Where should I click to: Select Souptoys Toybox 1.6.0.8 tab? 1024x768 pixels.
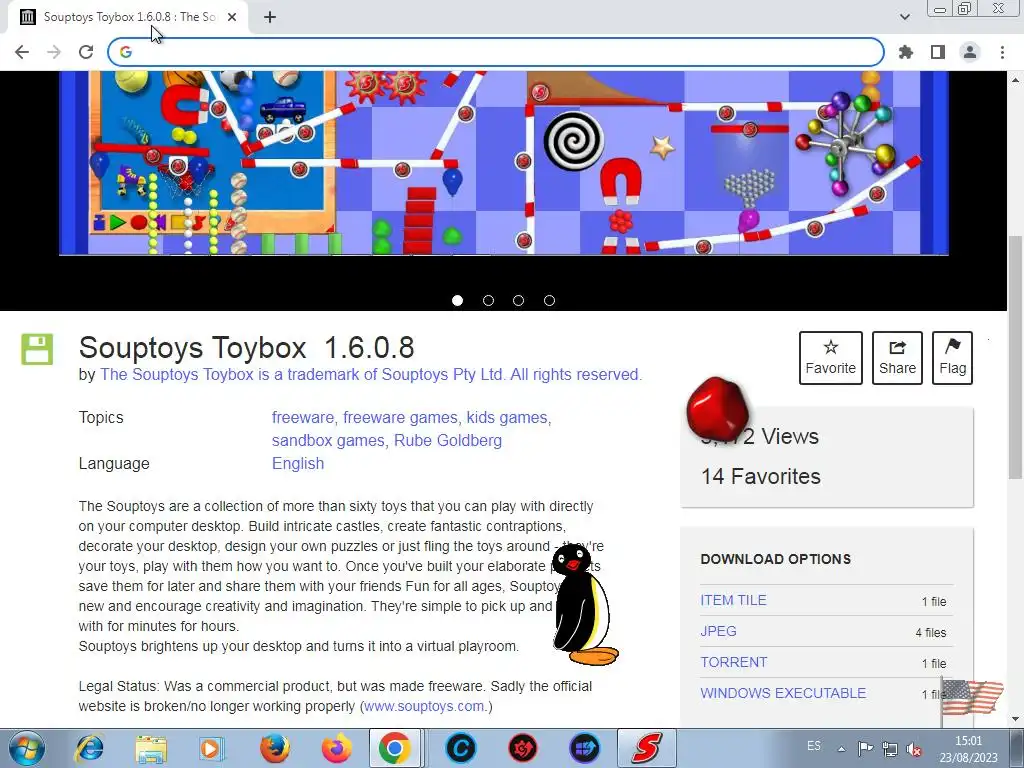(x=128, y=18)
